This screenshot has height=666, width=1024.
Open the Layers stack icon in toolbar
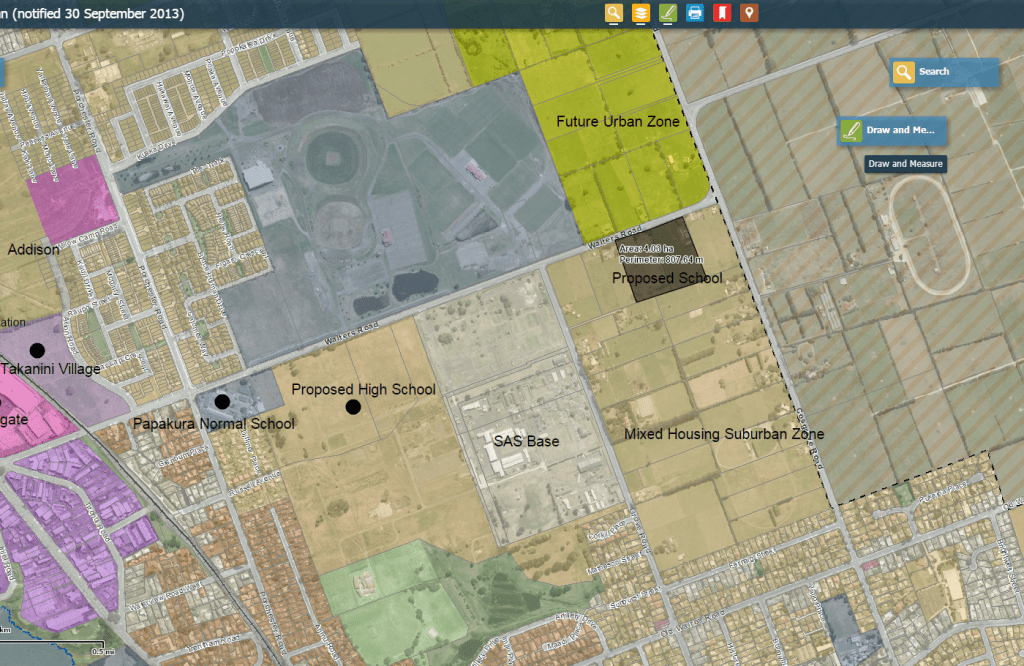point(641,13)
